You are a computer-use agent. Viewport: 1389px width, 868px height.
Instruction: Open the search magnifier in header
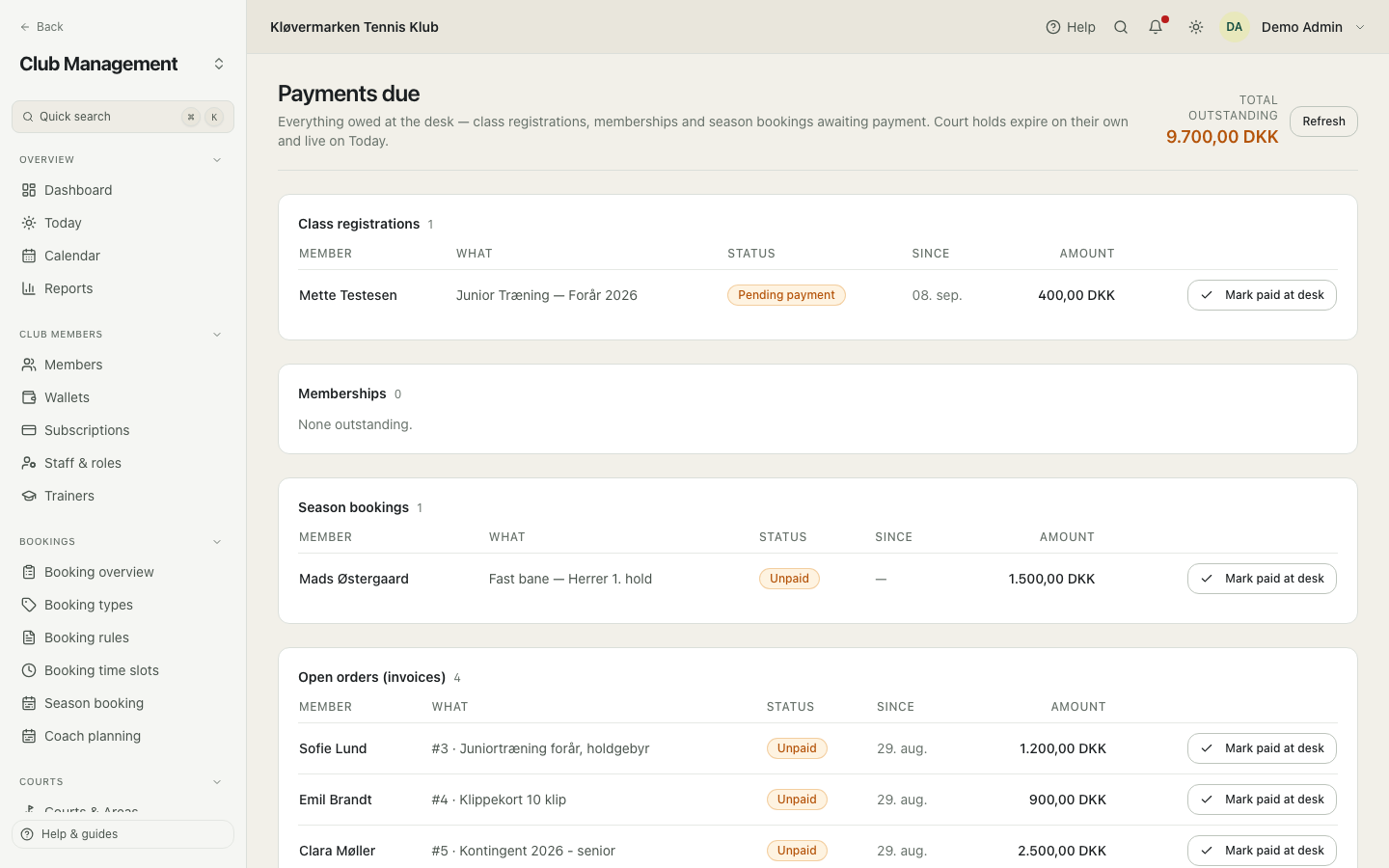point(1121,27)
